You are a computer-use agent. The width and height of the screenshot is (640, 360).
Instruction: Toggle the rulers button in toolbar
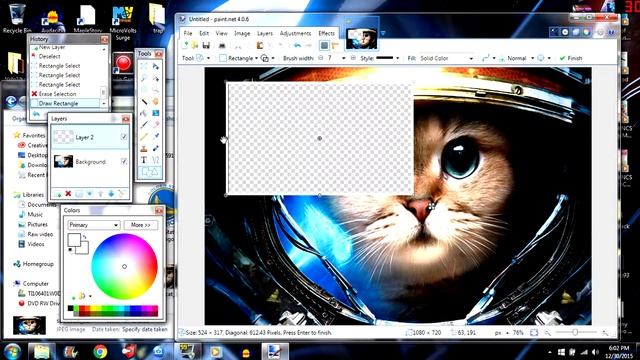336,45
